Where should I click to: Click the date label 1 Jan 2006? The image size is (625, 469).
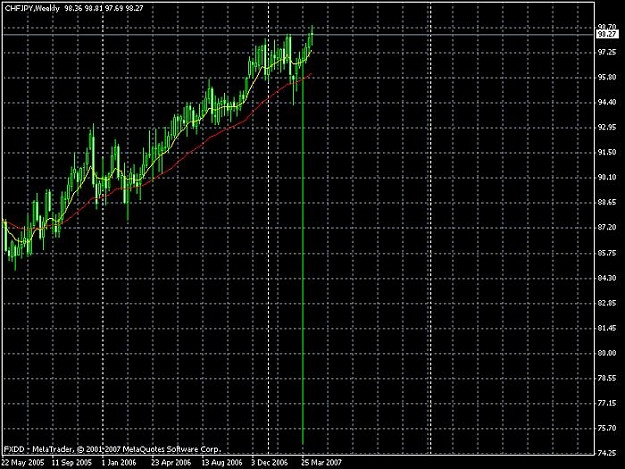[119, 463]
